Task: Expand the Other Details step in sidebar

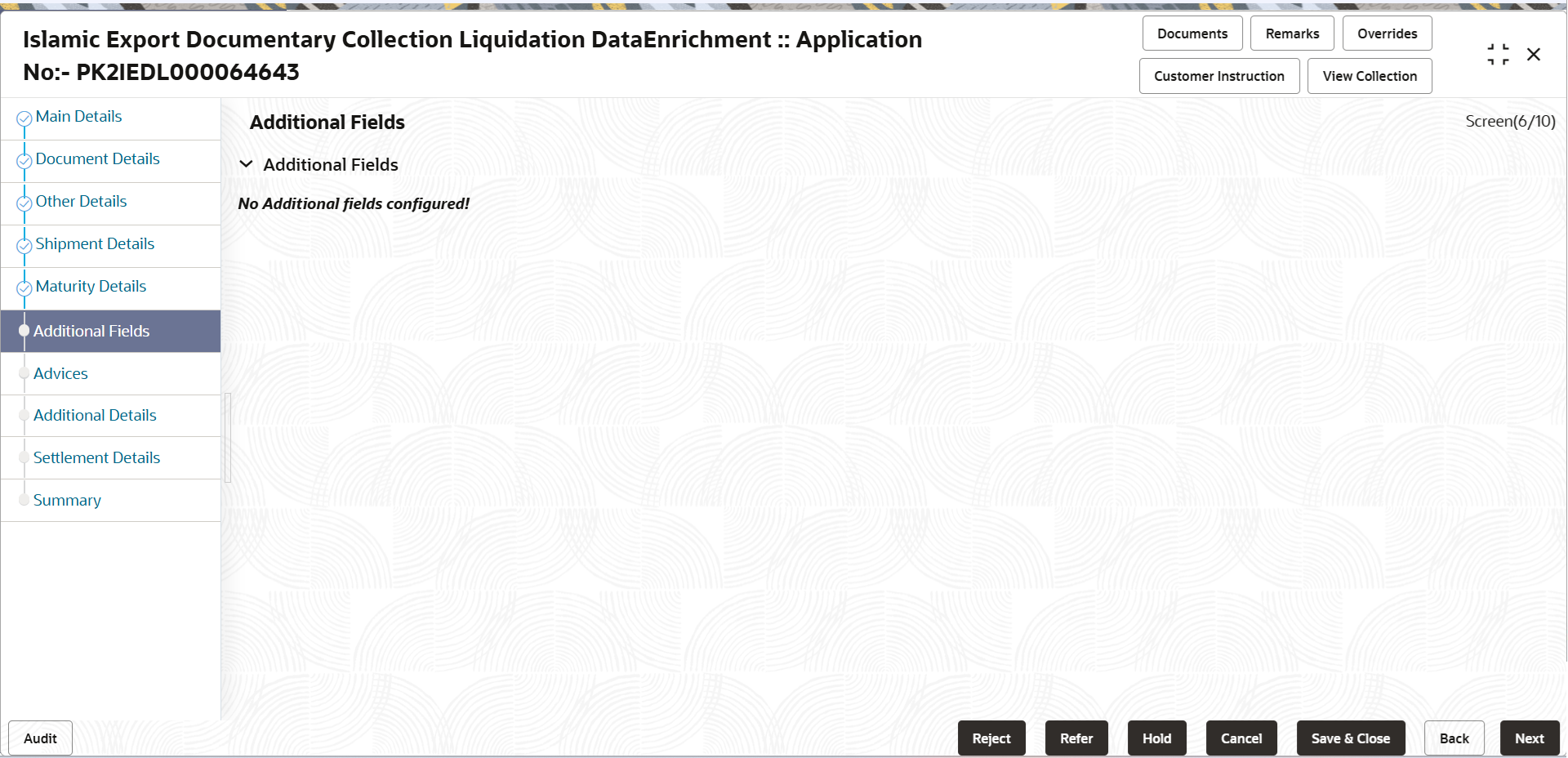Action: [81, 201]
